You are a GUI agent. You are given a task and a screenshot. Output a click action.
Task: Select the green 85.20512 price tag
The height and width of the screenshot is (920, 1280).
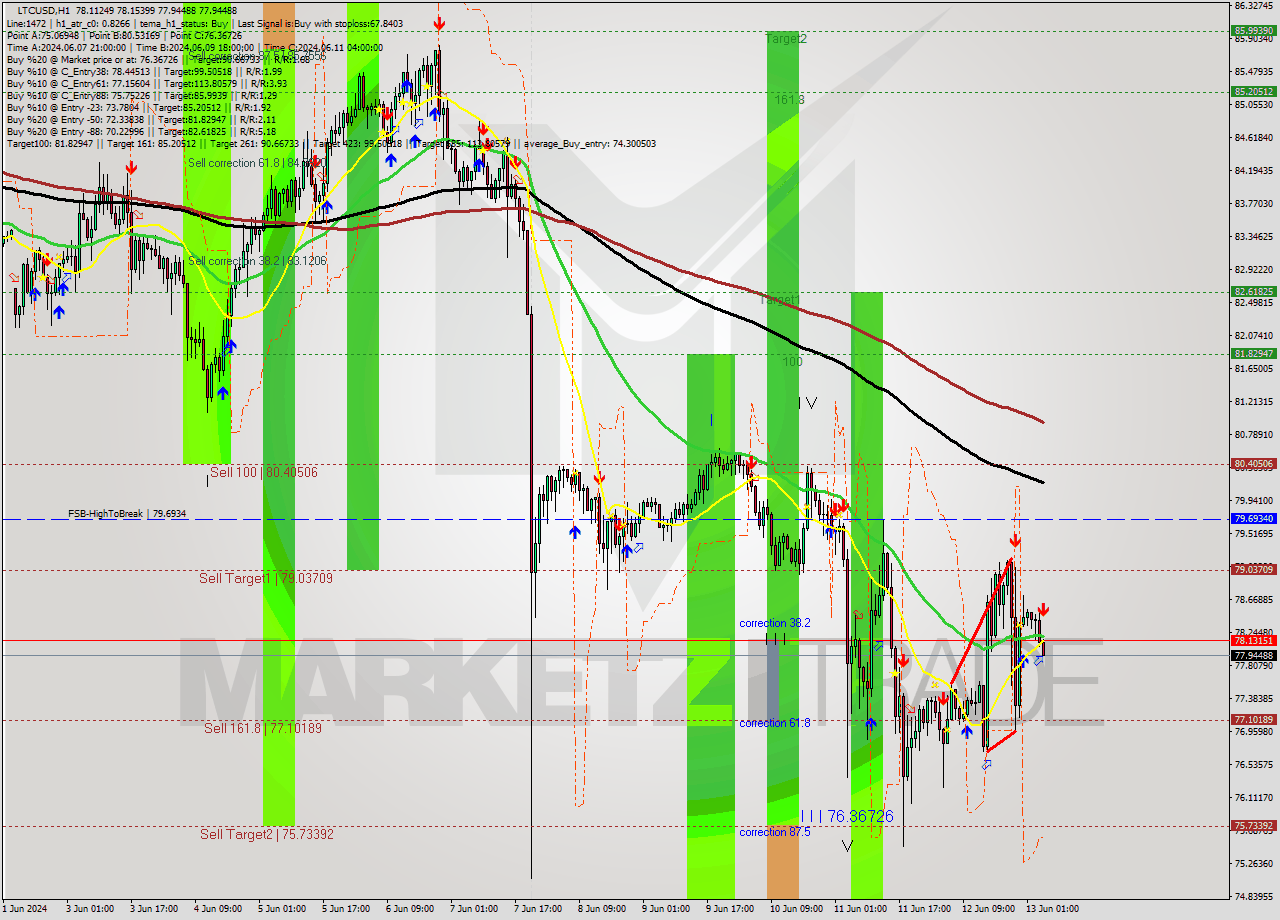1253,92
